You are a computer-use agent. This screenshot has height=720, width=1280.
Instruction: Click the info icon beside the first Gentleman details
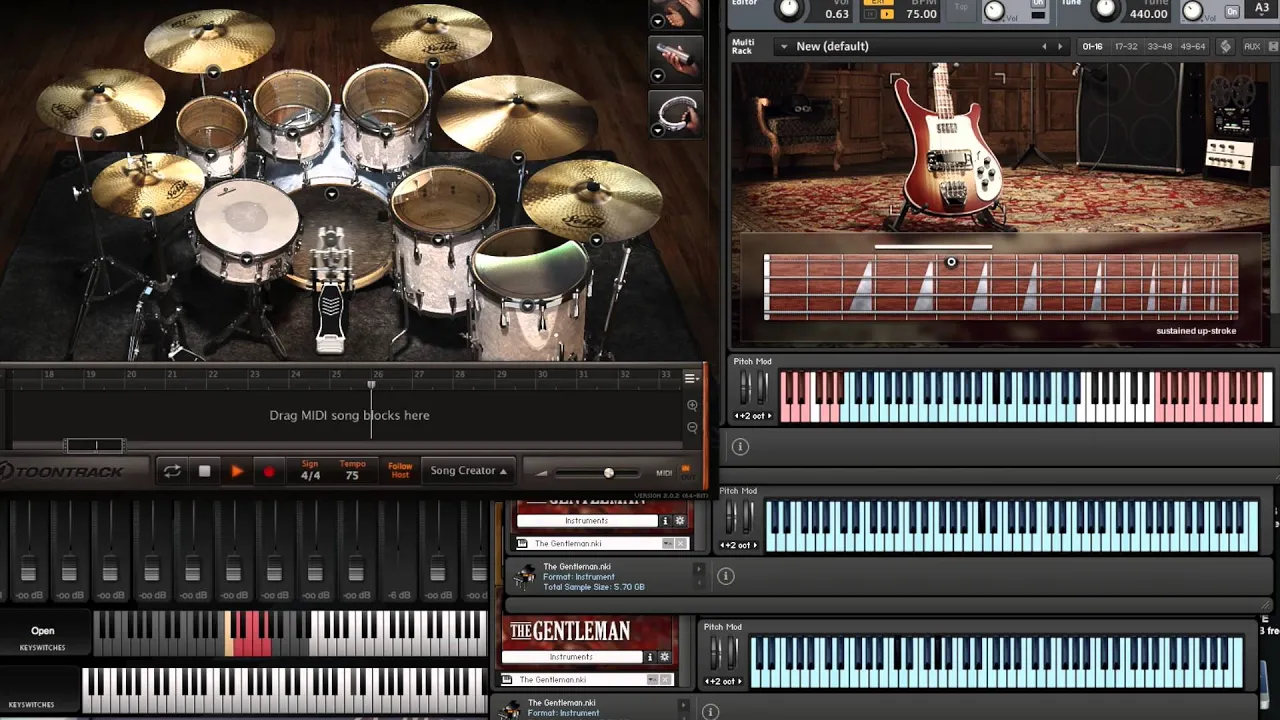coord(726,576)
